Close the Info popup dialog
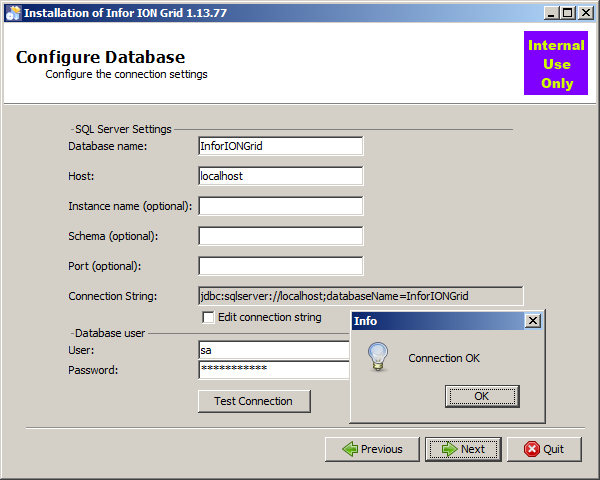600x480 pixels. pos(533,321)
